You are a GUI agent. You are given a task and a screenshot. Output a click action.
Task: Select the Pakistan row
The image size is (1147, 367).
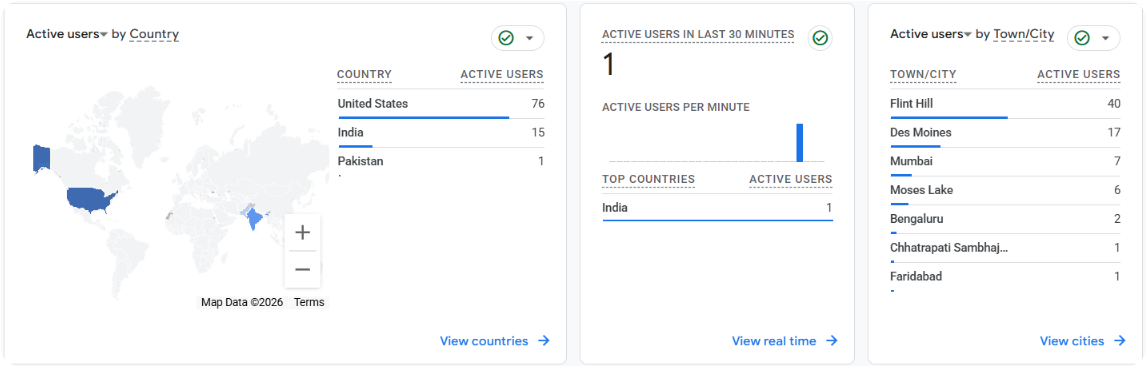pos(441,162)
